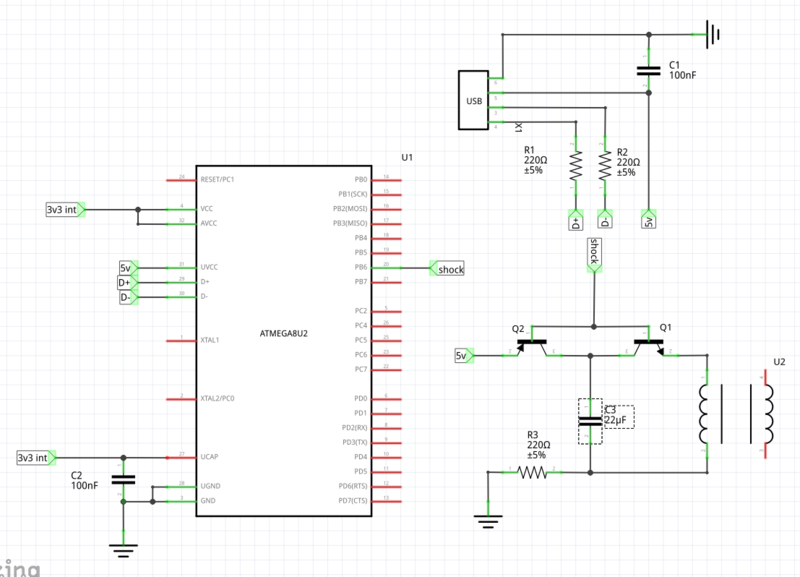800x577 pixels.
Task: Select the USB connector symbol
Action: (x=473, y=100)
